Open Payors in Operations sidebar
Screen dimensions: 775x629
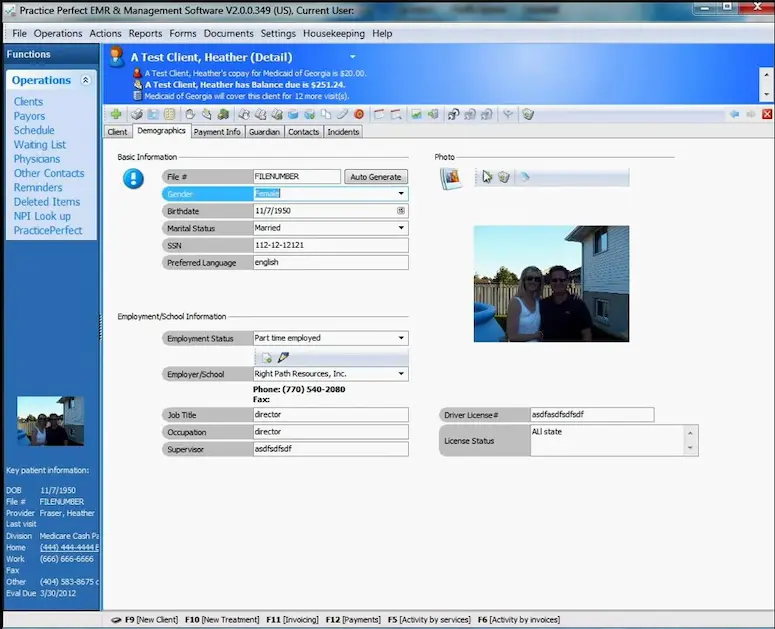click(x=29, y=116)
